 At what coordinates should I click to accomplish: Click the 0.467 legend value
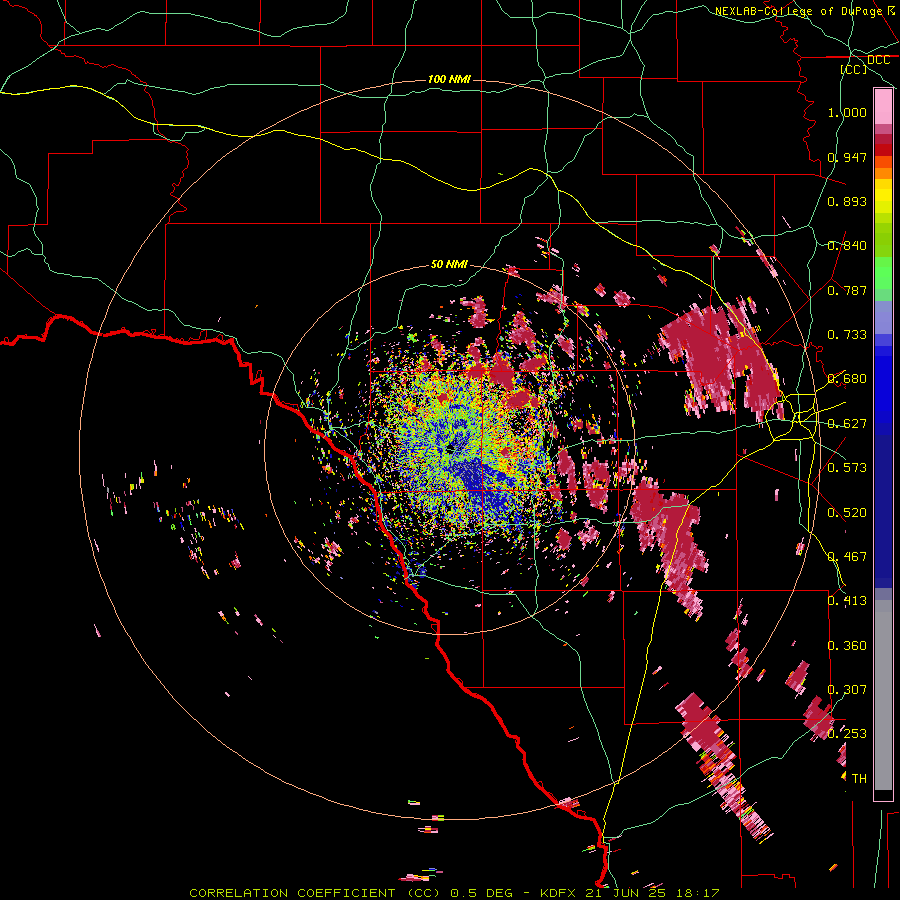click(x=847, y=557)
